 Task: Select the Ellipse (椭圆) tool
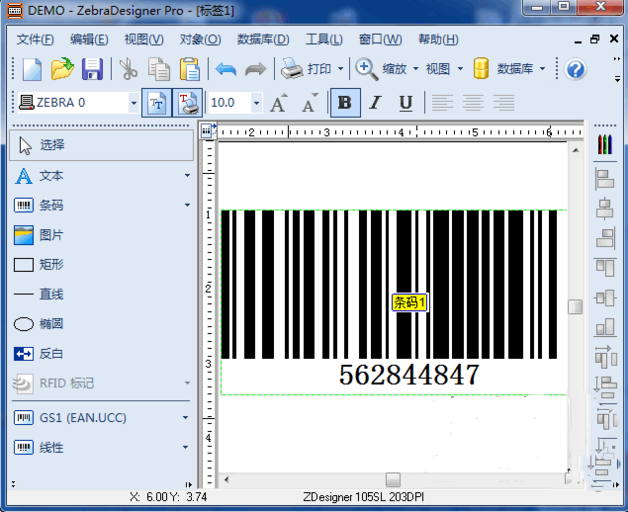coord(38,324)
